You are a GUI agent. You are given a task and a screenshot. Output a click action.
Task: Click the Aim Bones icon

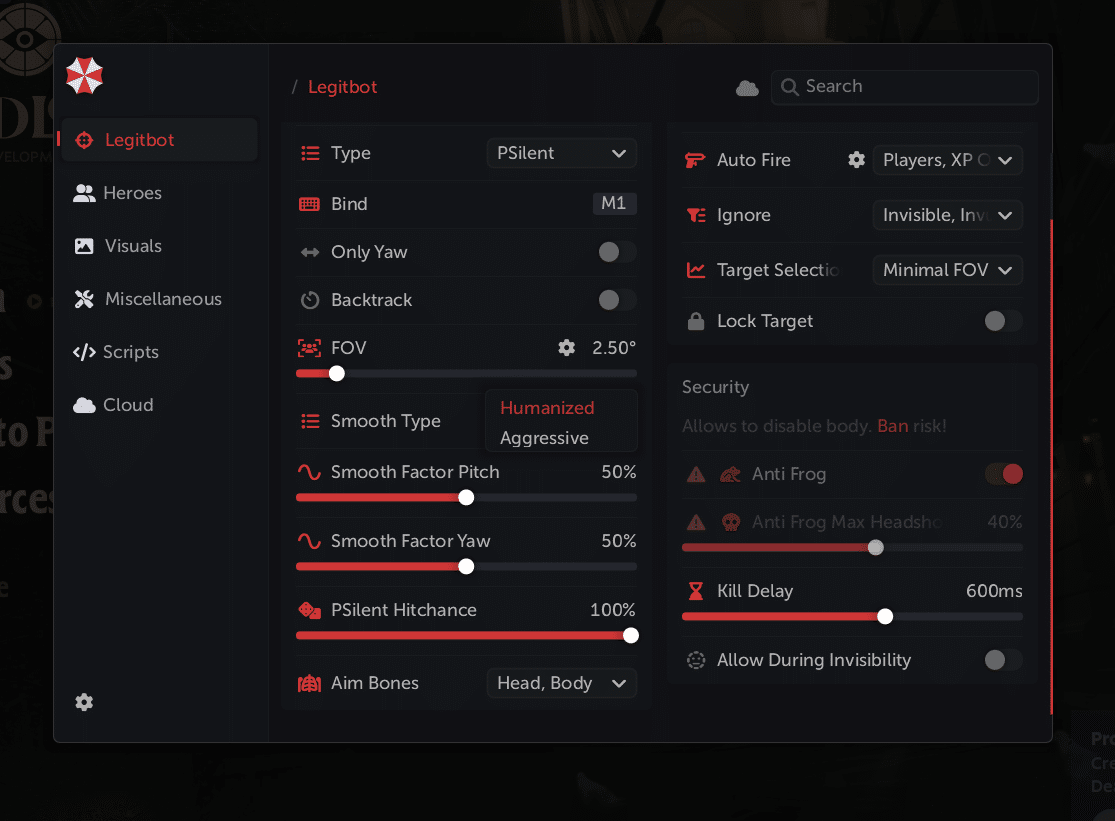coord(310,684)
